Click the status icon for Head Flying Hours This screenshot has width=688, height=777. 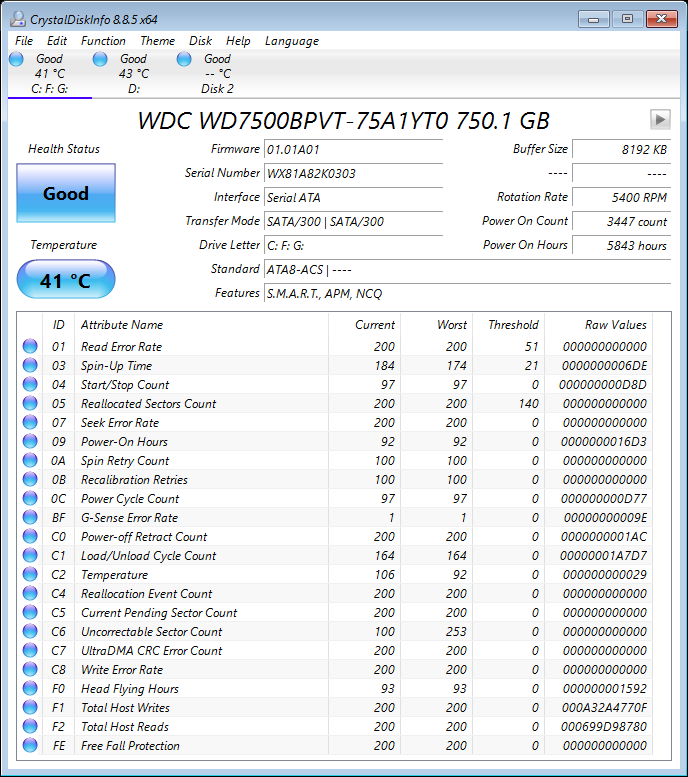(30, 688)
